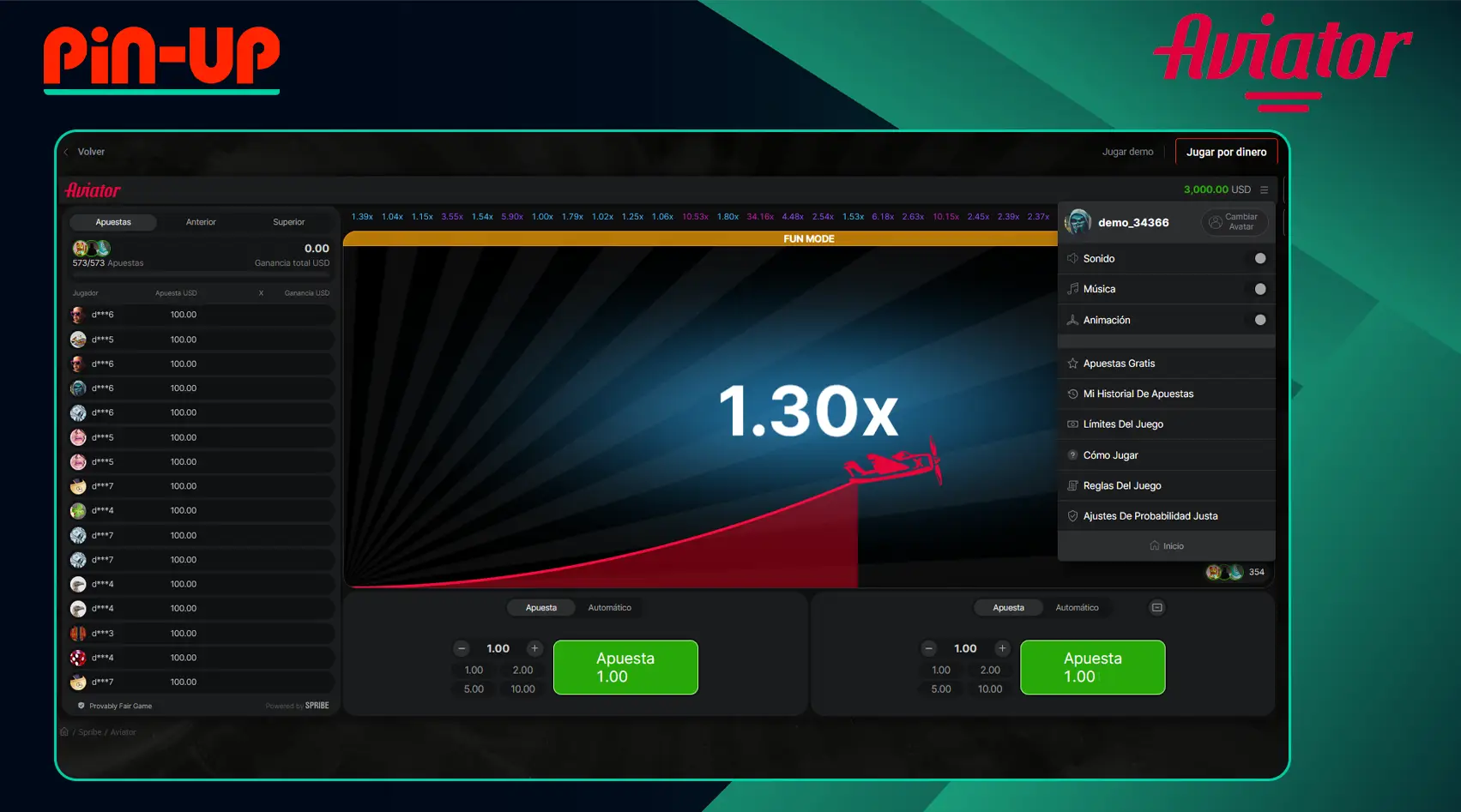Click the 5.90x multiplier in history bar
1461x812 pixels.
512,217
